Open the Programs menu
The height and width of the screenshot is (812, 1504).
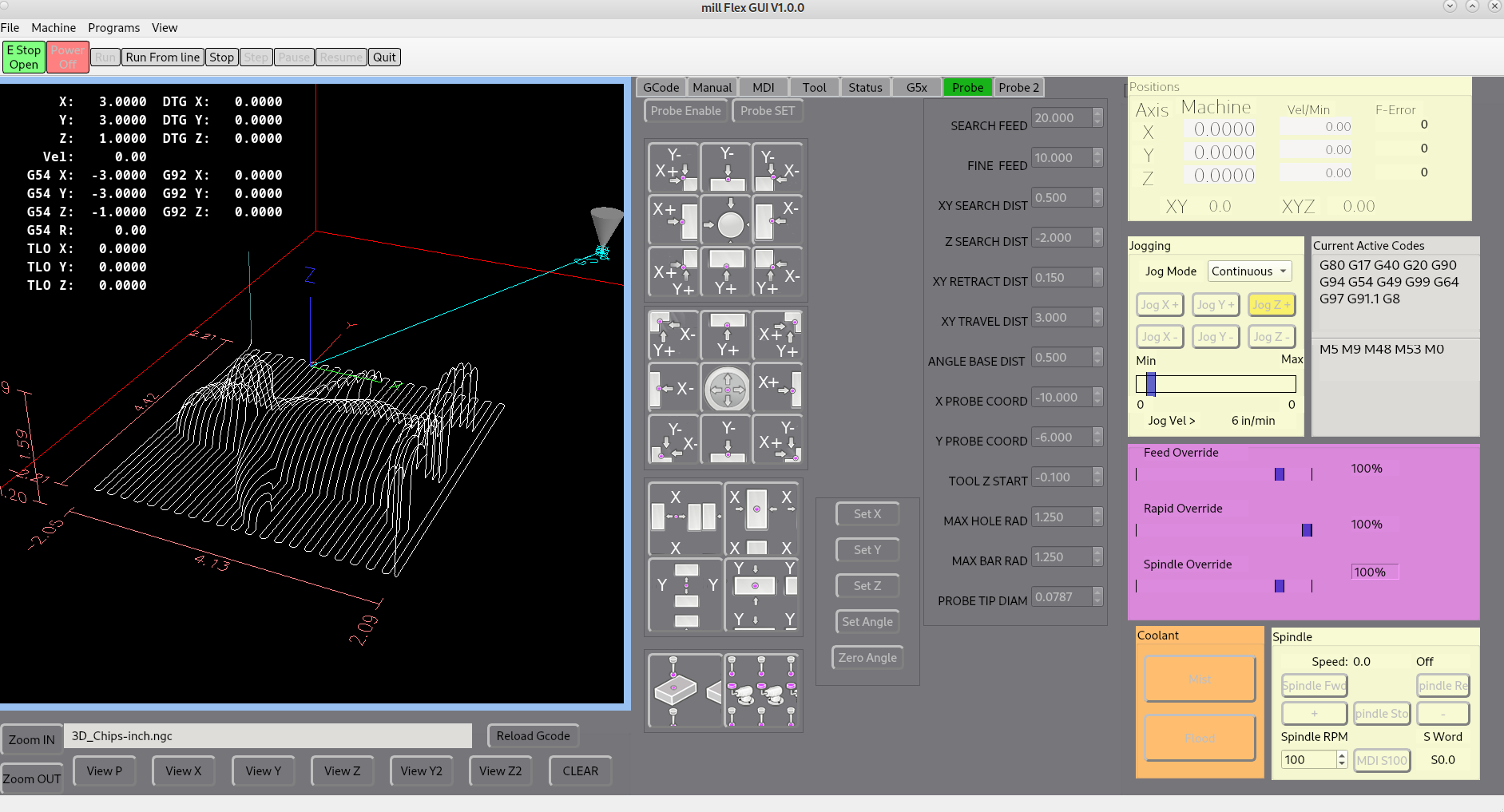(x=113, y=28)
